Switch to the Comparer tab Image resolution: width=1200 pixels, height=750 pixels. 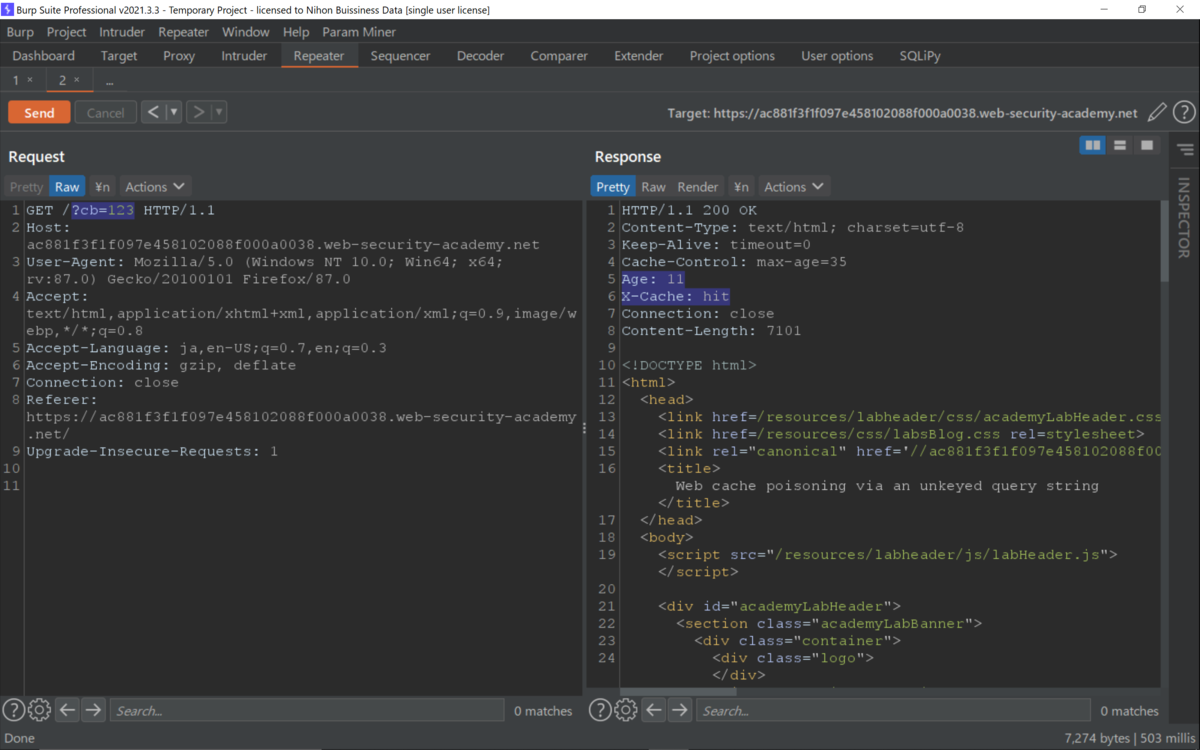559,56
